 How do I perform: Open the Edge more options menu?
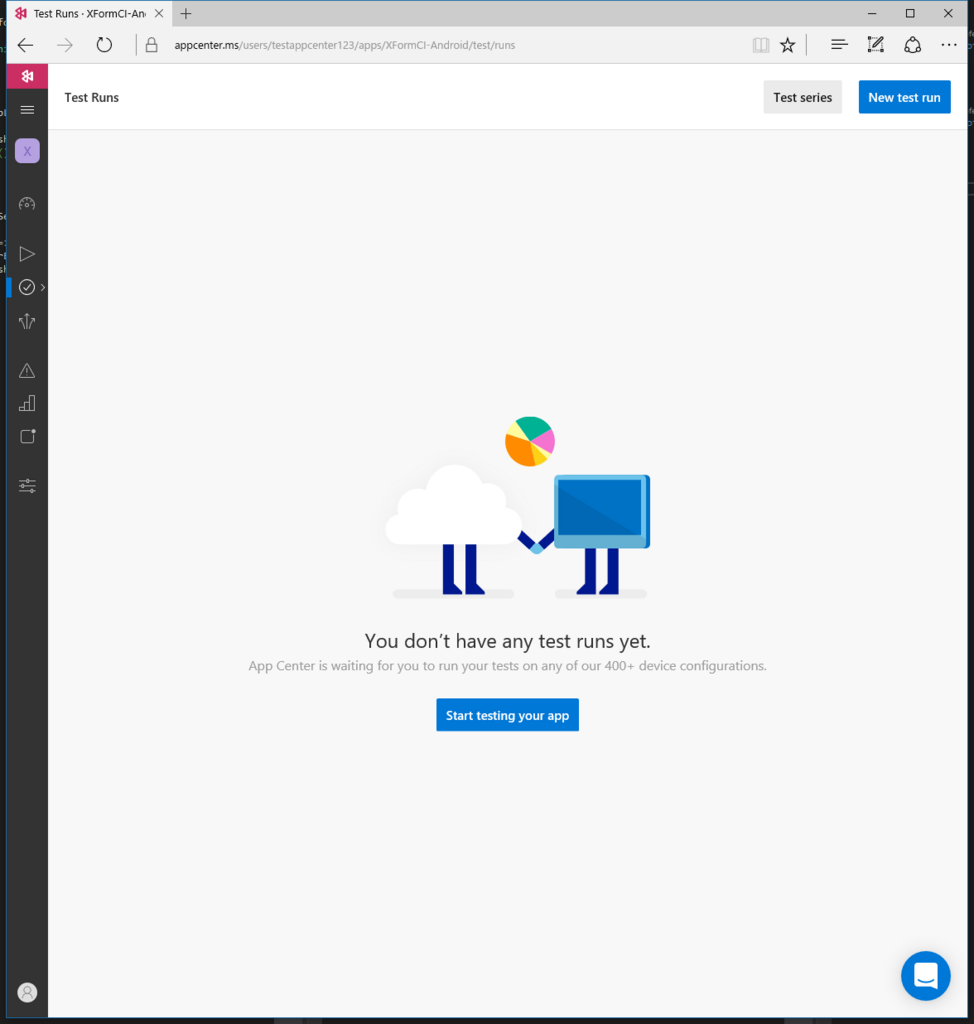[x=949, y=45]
